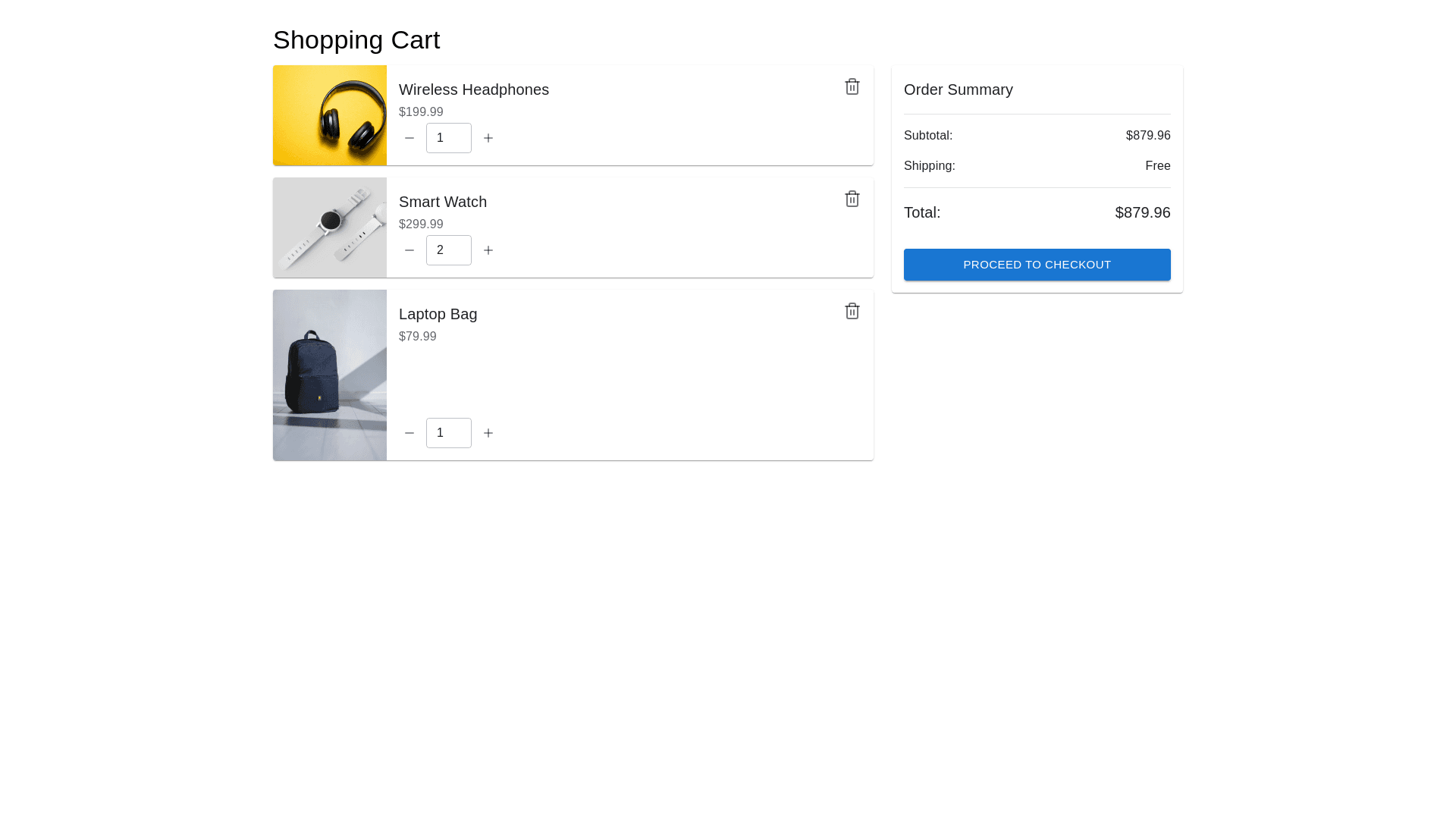Image resolution: width=1456 pixels, height=819 pixels.
Task: Click the Order Summary heading
Action: 958,89
